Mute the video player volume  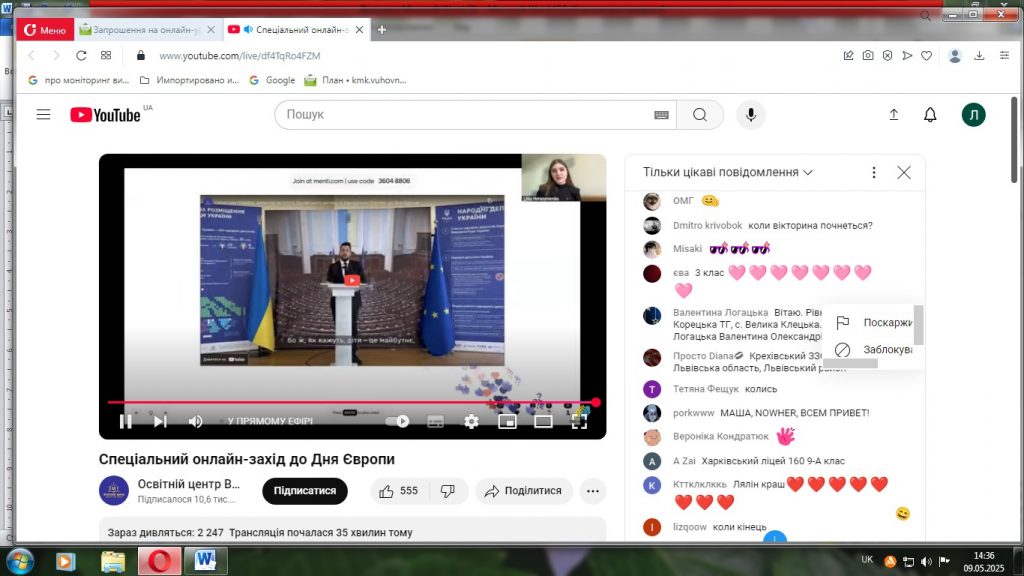pos(196,421)
